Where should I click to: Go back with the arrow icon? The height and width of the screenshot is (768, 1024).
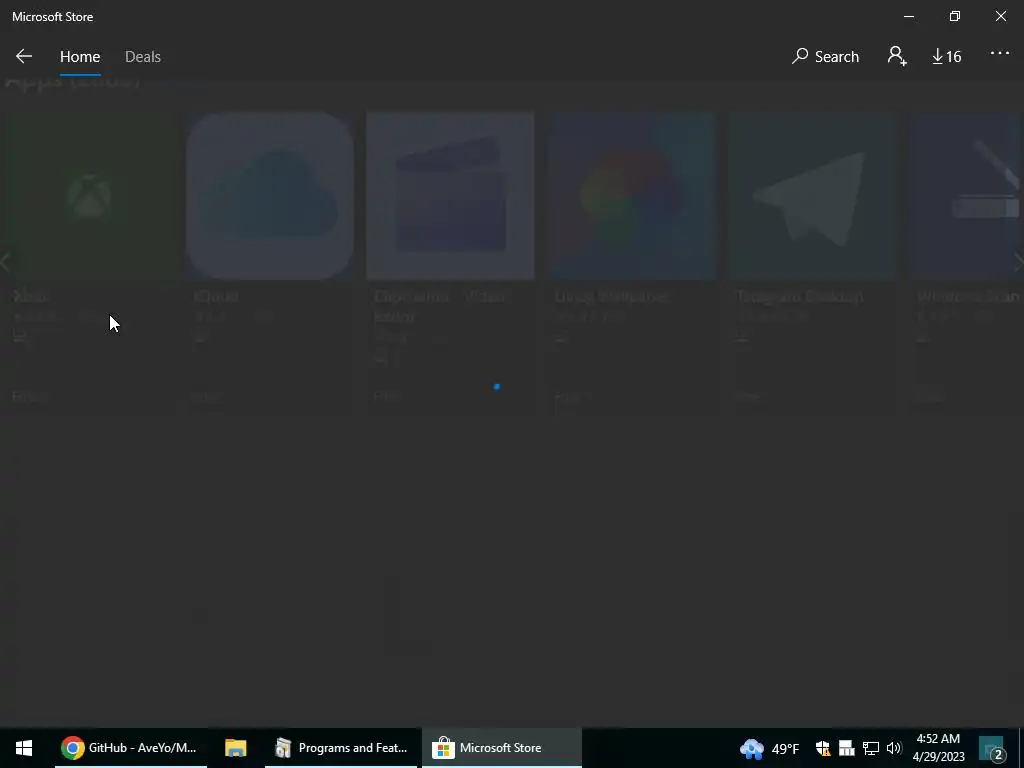(24, 56)
